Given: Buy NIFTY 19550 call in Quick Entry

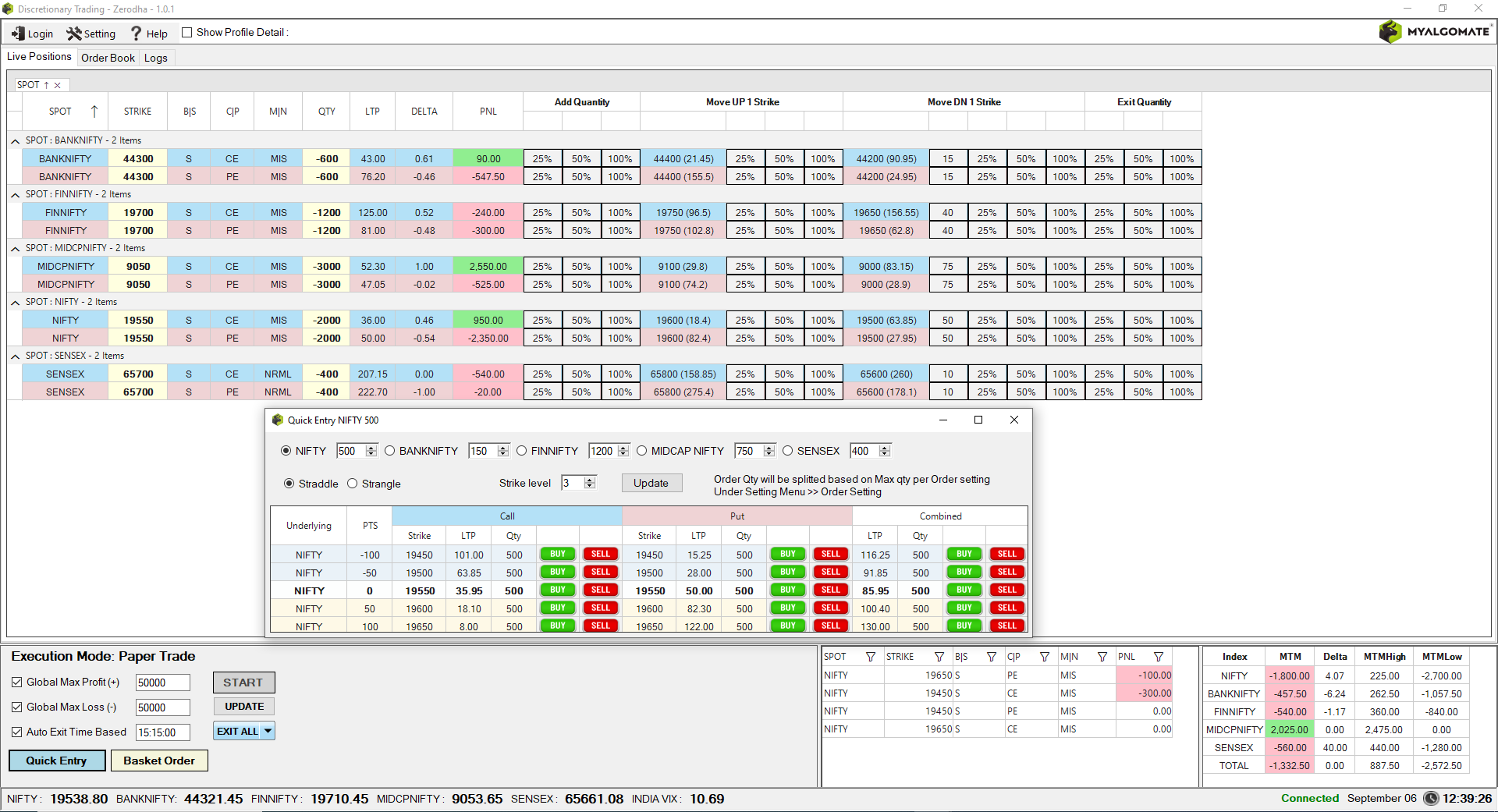Looking at the screenshot, I should coord(558,590).
